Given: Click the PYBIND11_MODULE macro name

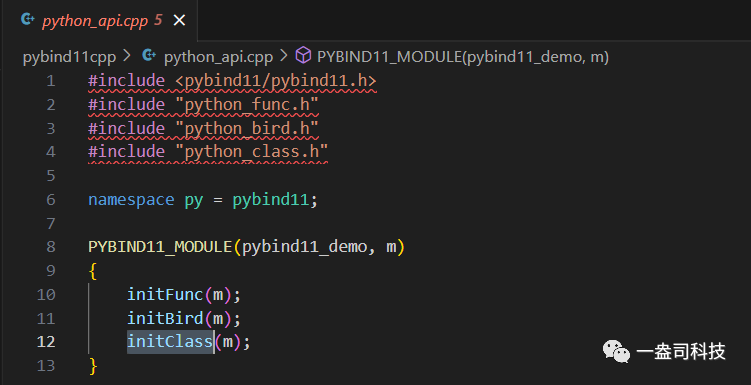Looking at the screenshot, I should [x=160, y=247].
